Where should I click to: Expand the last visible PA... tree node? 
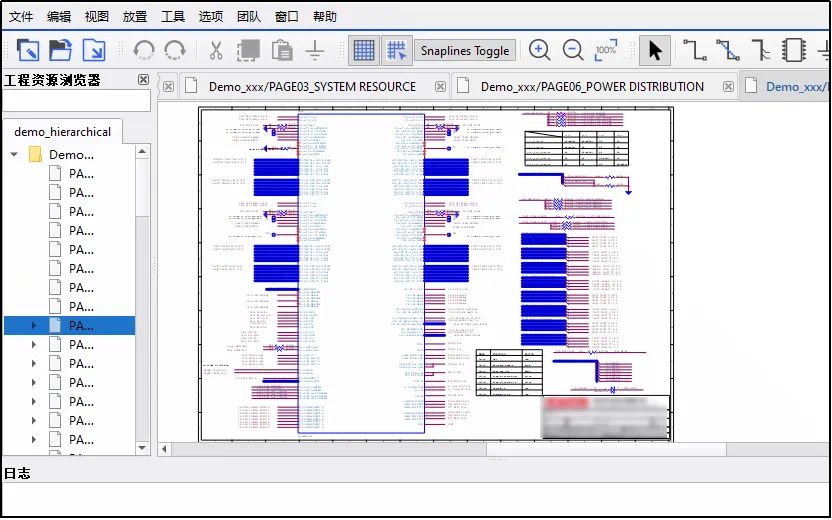click(x=33, y=440)
